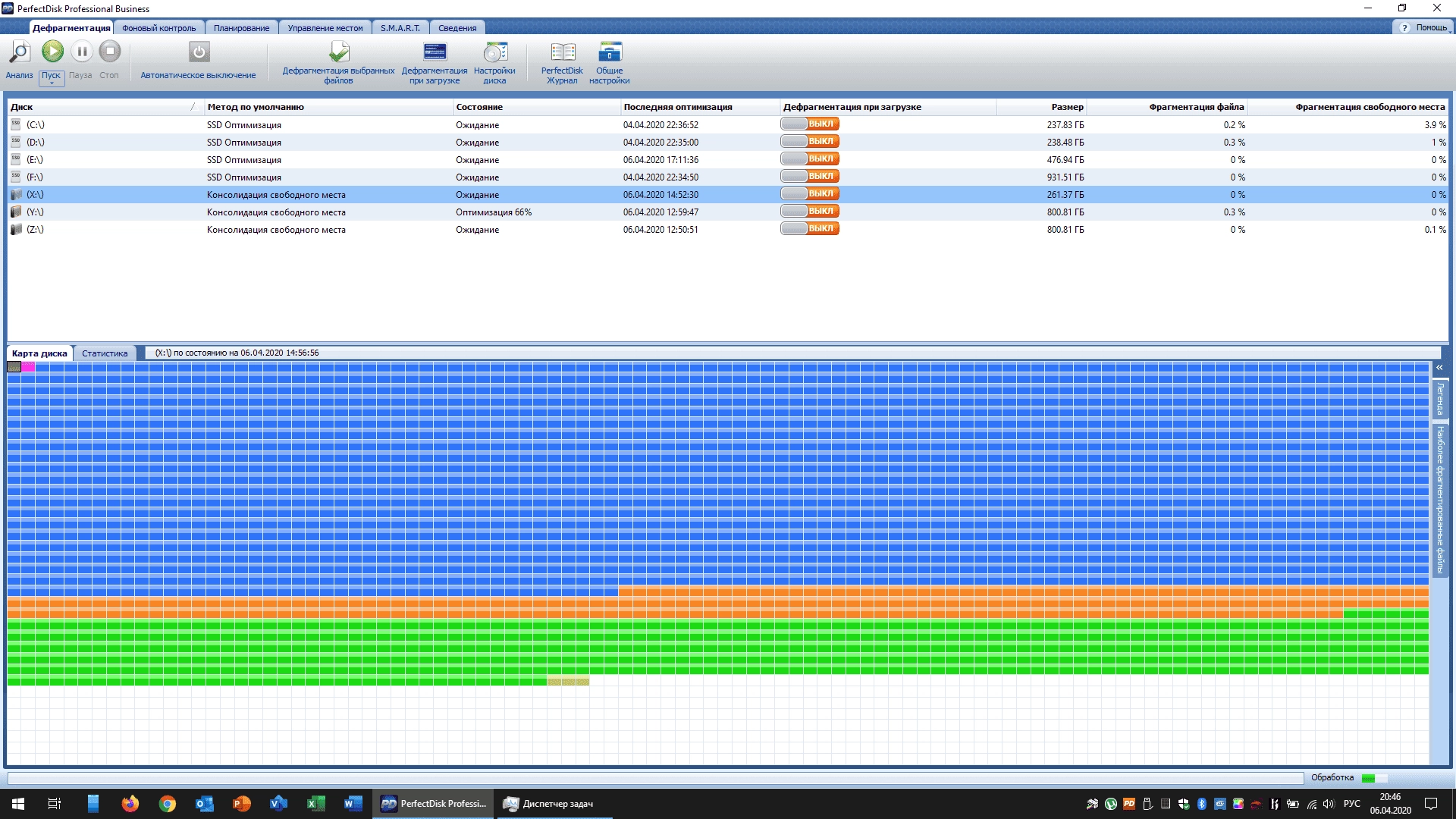Toggle boot-time defrag switch for drive C:
The width and height of the screenshot is (1456, 819).
tap(810, 124)
